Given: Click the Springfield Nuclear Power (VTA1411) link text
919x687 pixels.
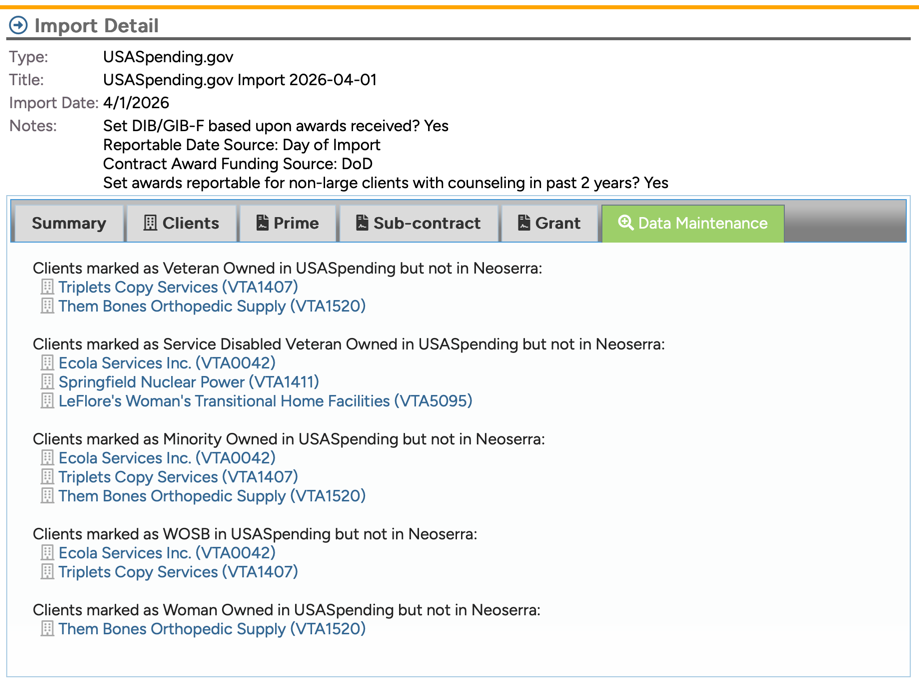Looking at the screenshot, I should click(x=189, y=382).
